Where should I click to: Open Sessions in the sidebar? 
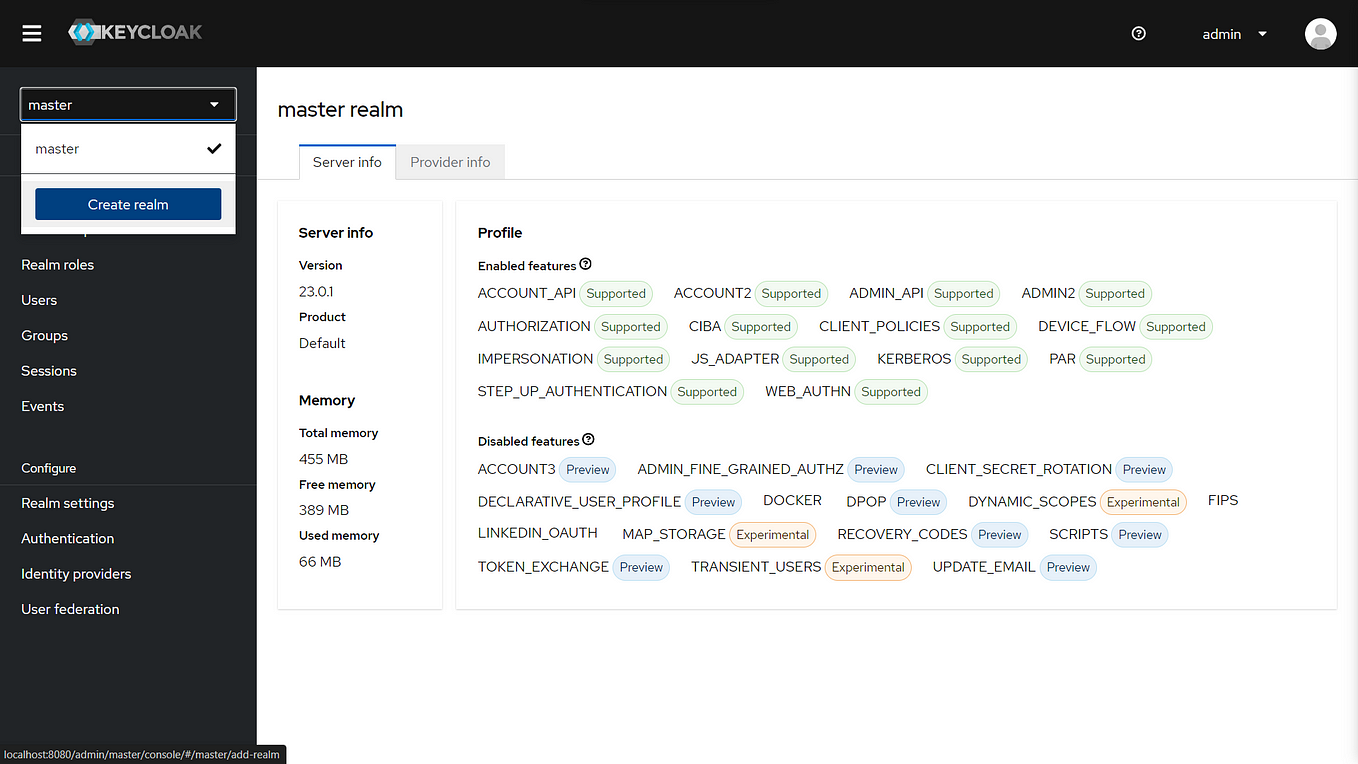(49, 371)
